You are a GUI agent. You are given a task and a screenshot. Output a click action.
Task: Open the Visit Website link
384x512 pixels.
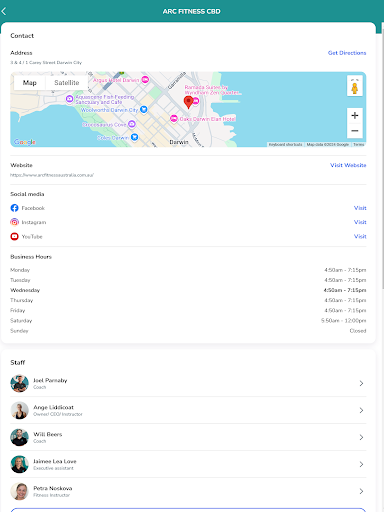click(348, 165)
